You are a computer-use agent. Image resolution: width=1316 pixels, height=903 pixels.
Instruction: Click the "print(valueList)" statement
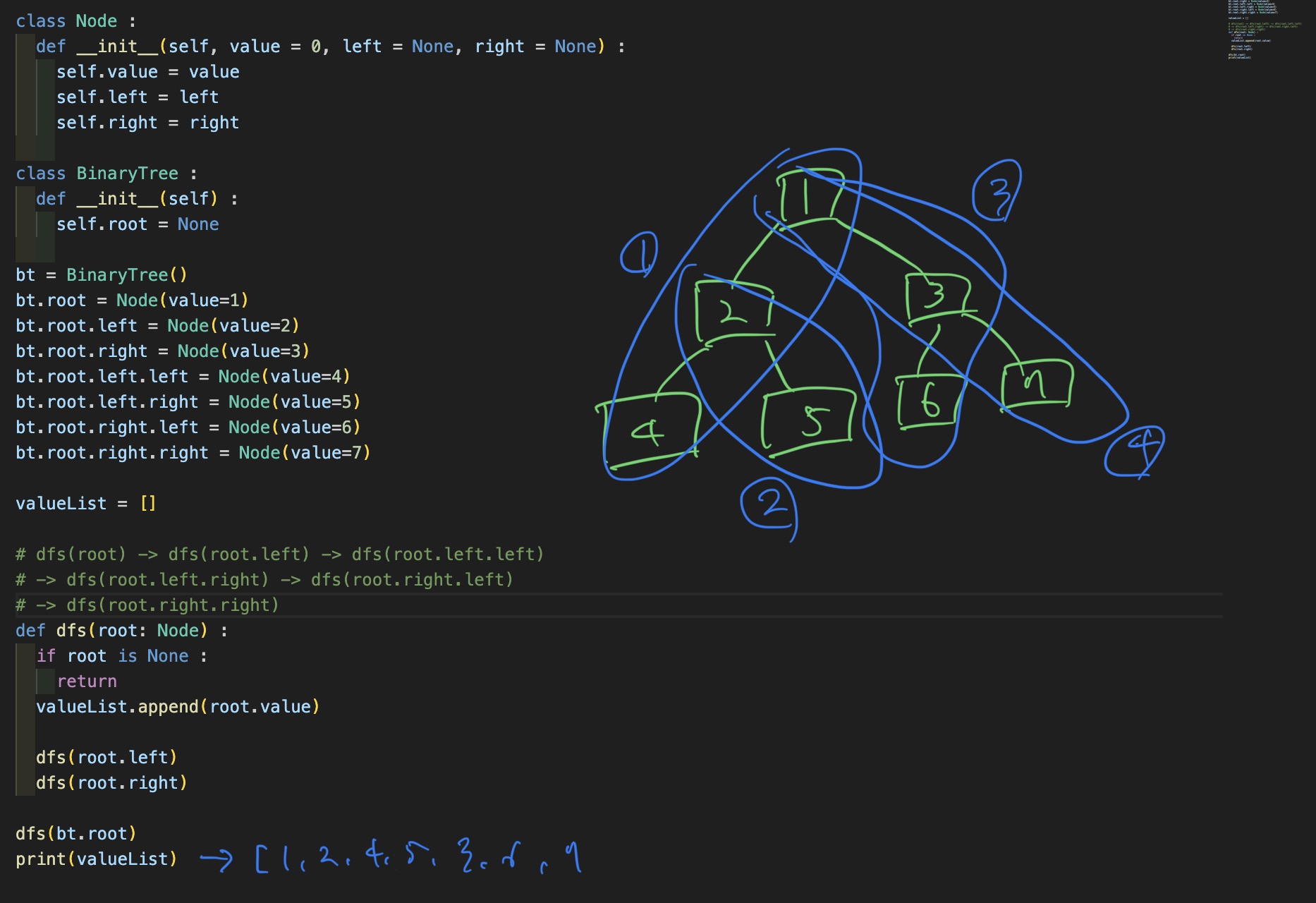point(96,859)
